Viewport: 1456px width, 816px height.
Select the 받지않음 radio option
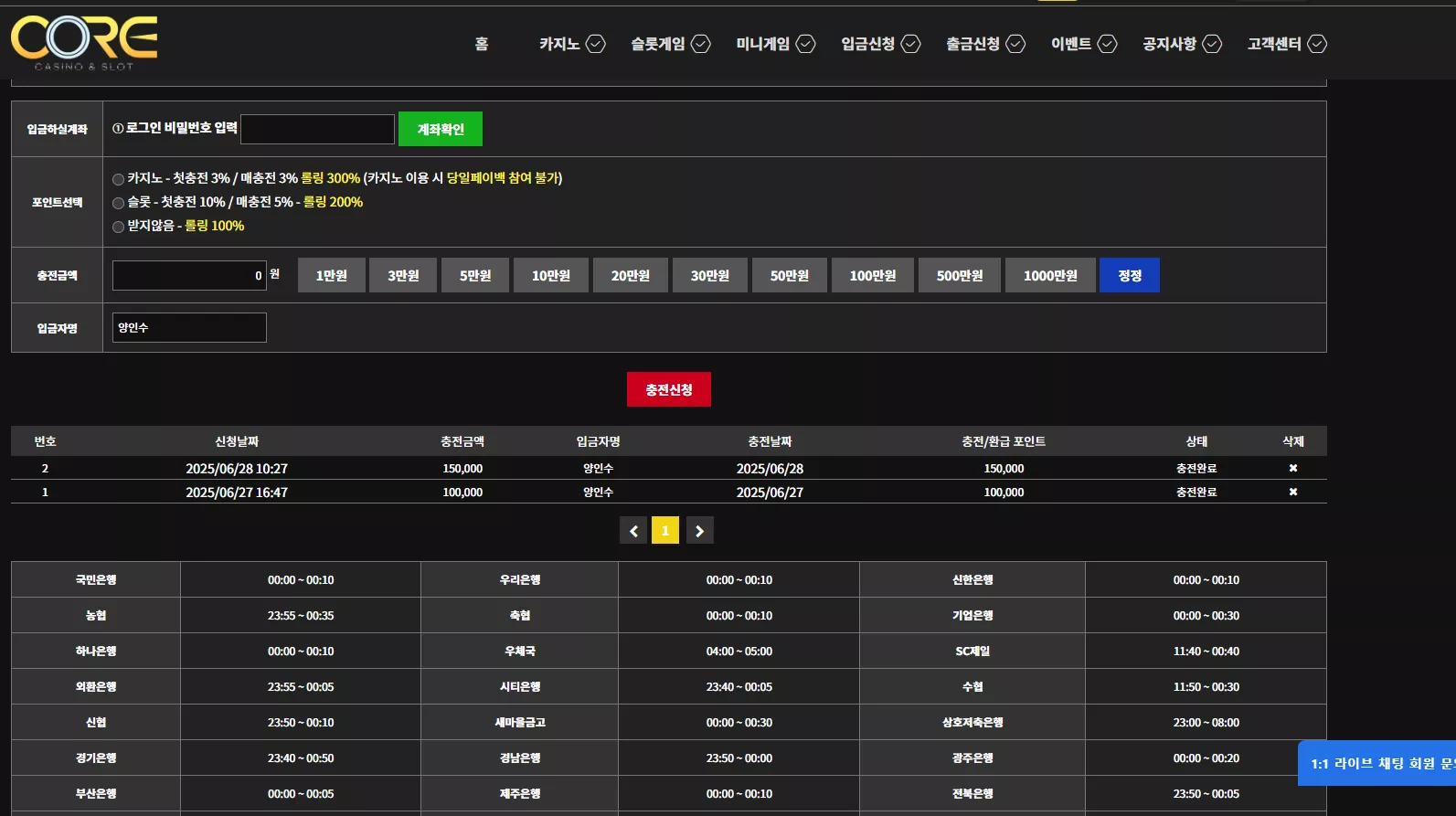[x=118, y=227]
